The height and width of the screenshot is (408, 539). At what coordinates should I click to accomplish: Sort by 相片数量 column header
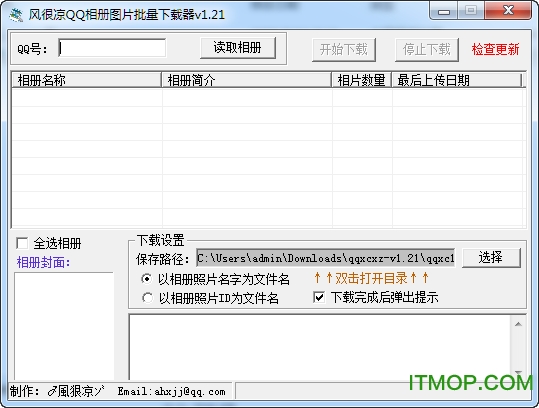click(362, 80)
